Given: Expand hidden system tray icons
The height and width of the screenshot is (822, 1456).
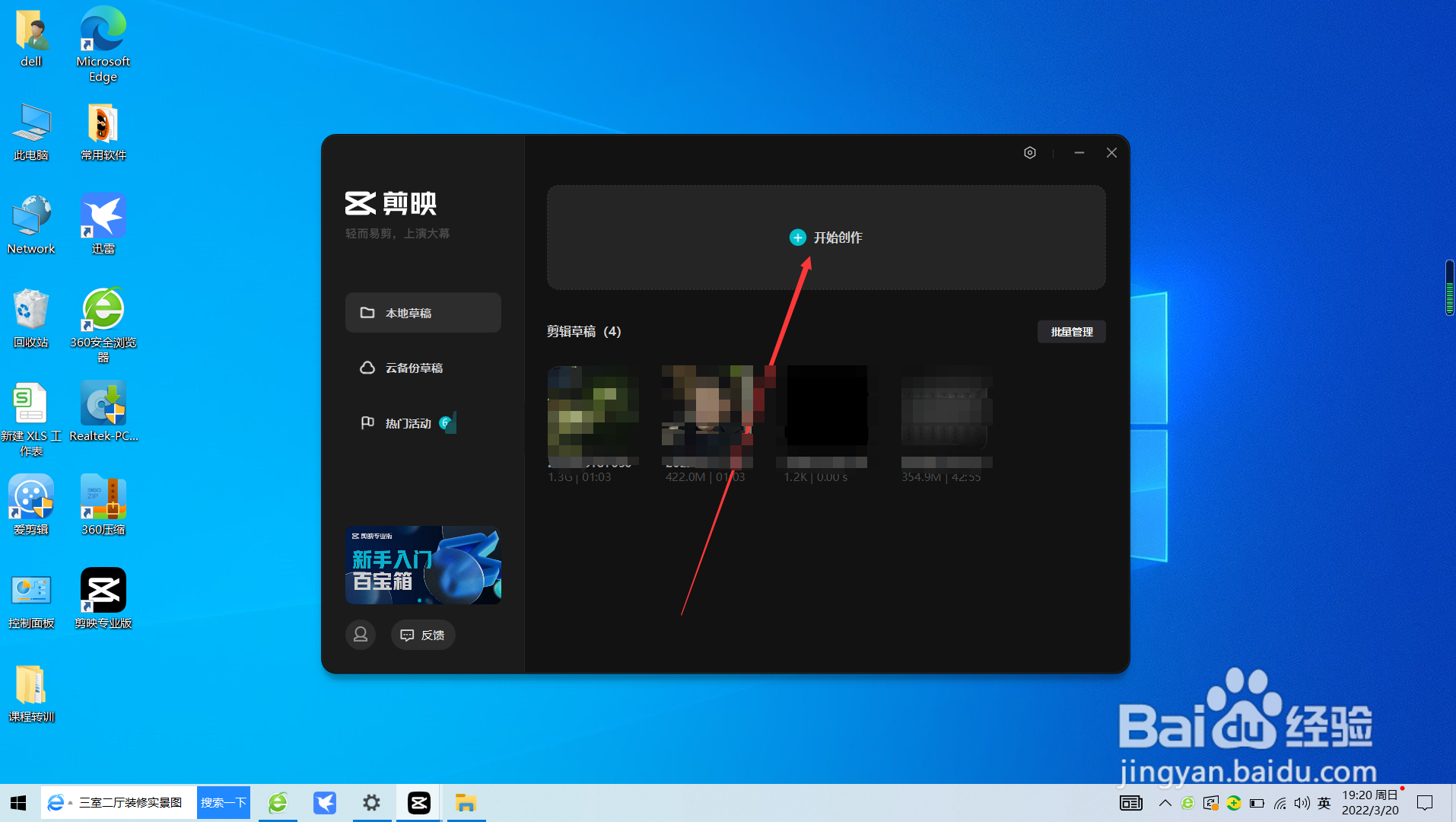Looking at the screenshot, I should [1165, 803].
